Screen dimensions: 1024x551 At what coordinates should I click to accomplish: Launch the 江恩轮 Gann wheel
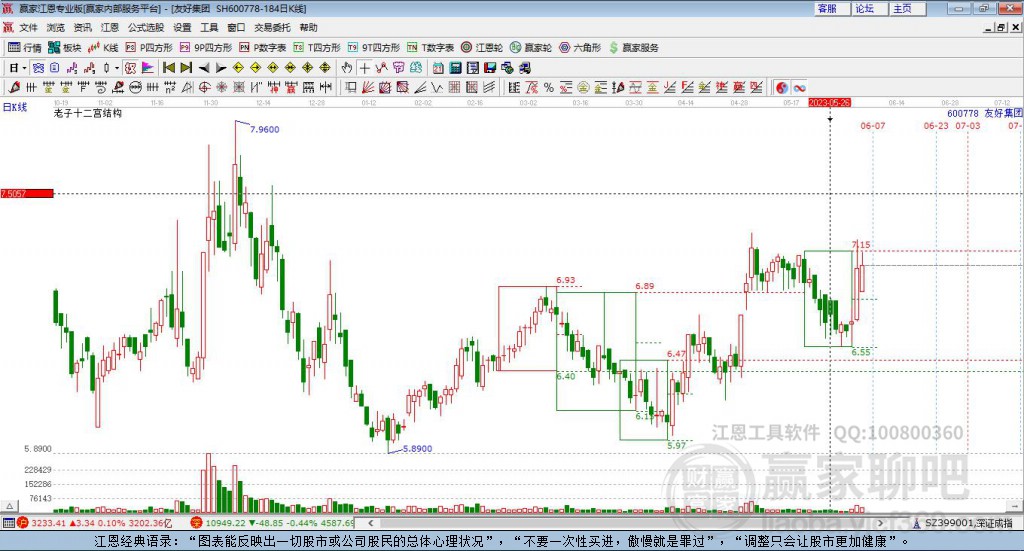click(482, 48)
